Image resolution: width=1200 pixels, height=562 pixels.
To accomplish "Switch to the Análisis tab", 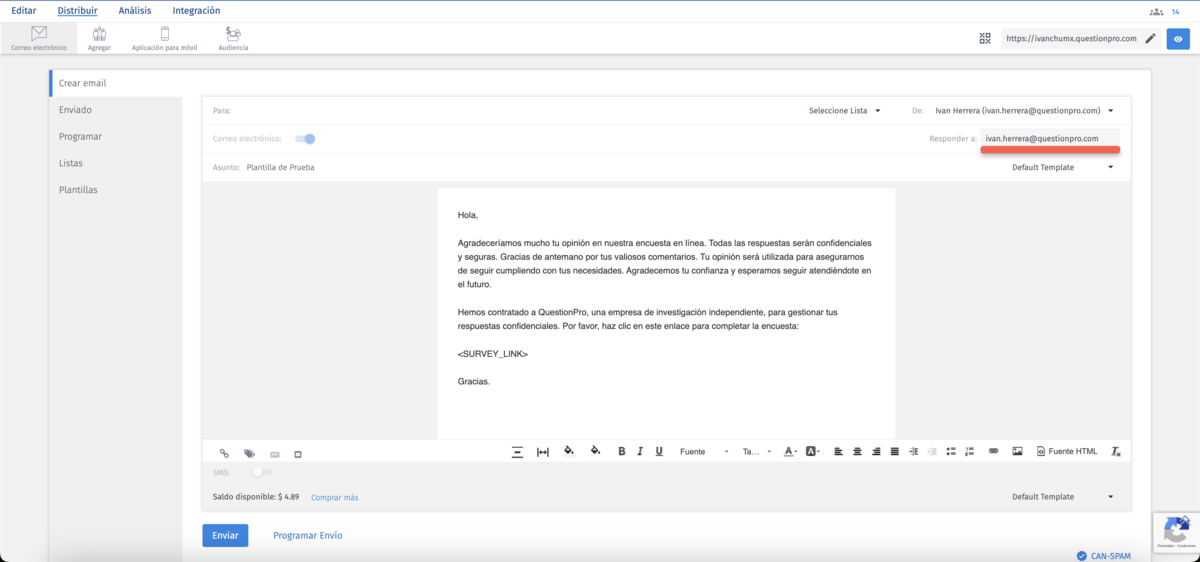I will pyautogui.click(x=135, y=10).
